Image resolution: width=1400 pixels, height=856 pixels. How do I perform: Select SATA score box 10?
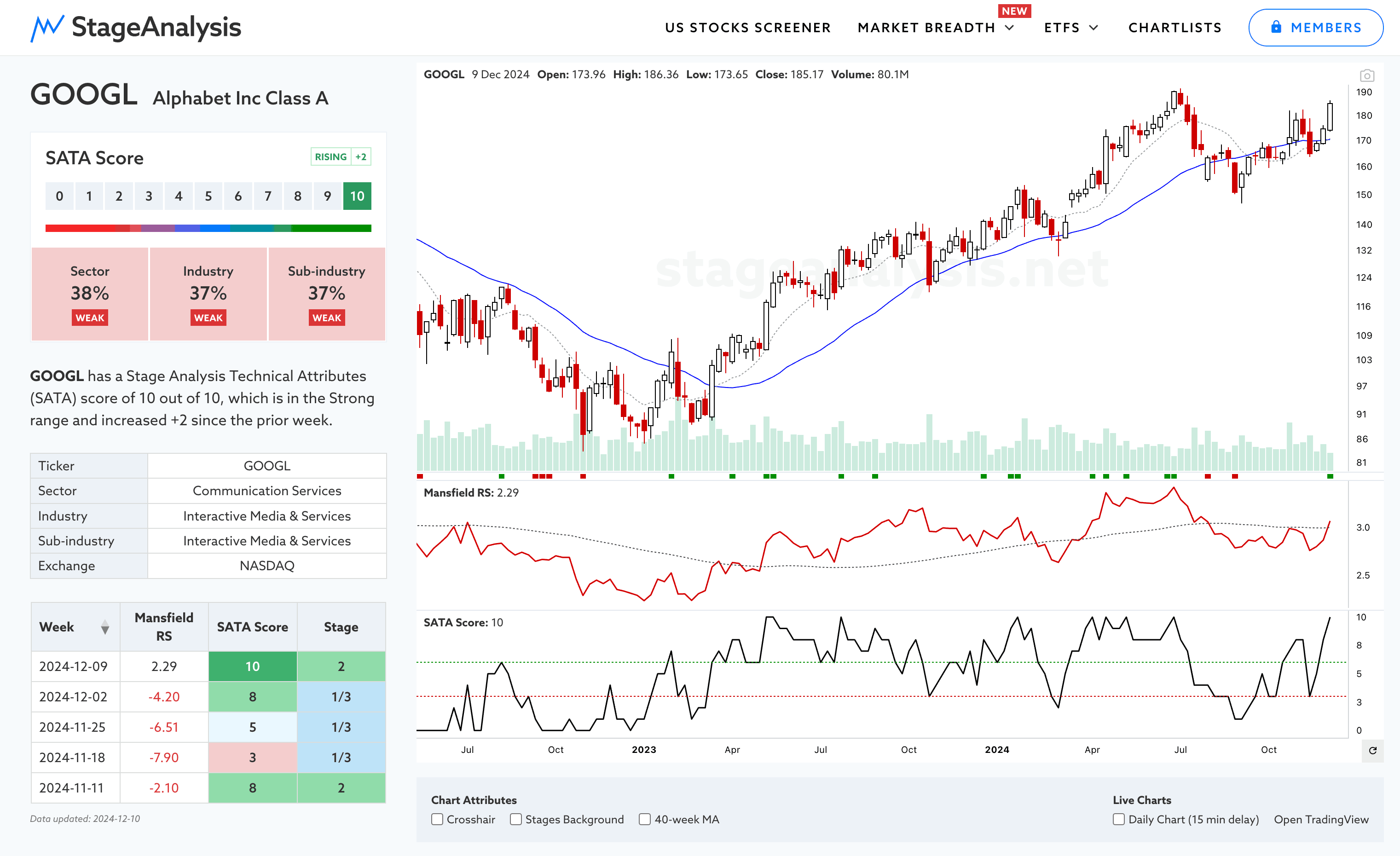[357, 196]
